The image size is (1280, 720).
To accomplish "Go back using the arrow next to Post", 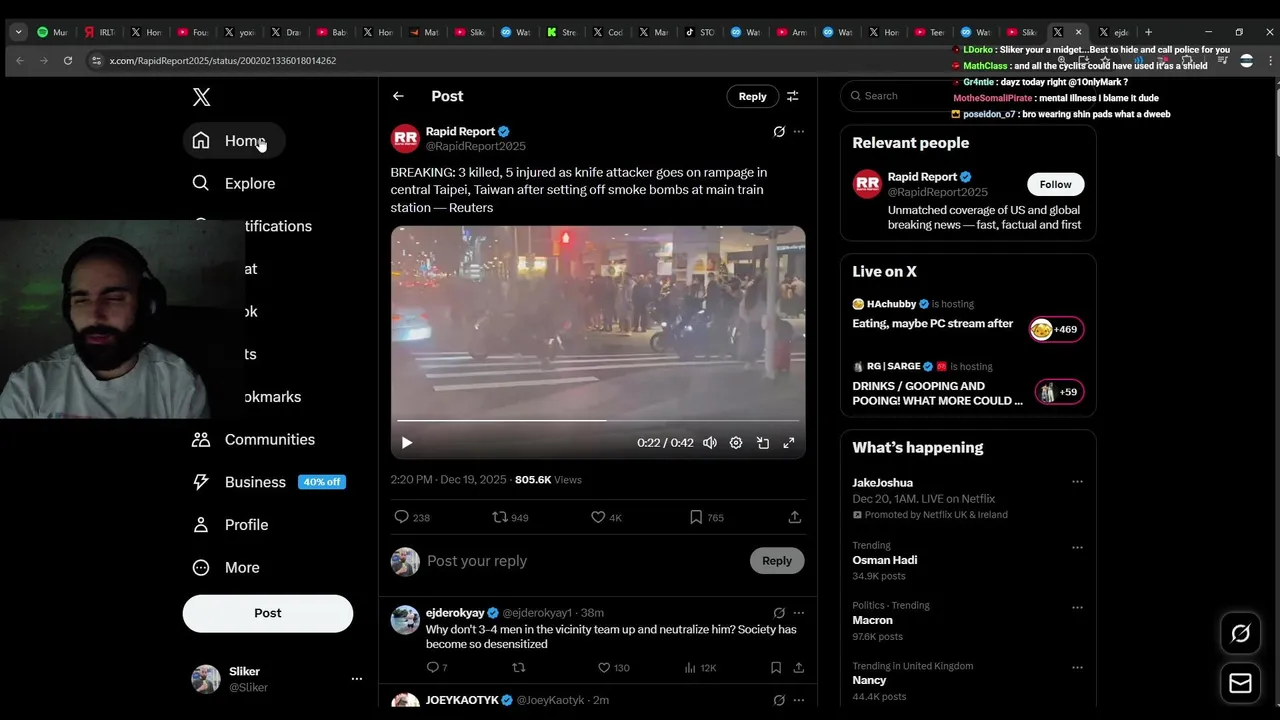I will 398,96.
